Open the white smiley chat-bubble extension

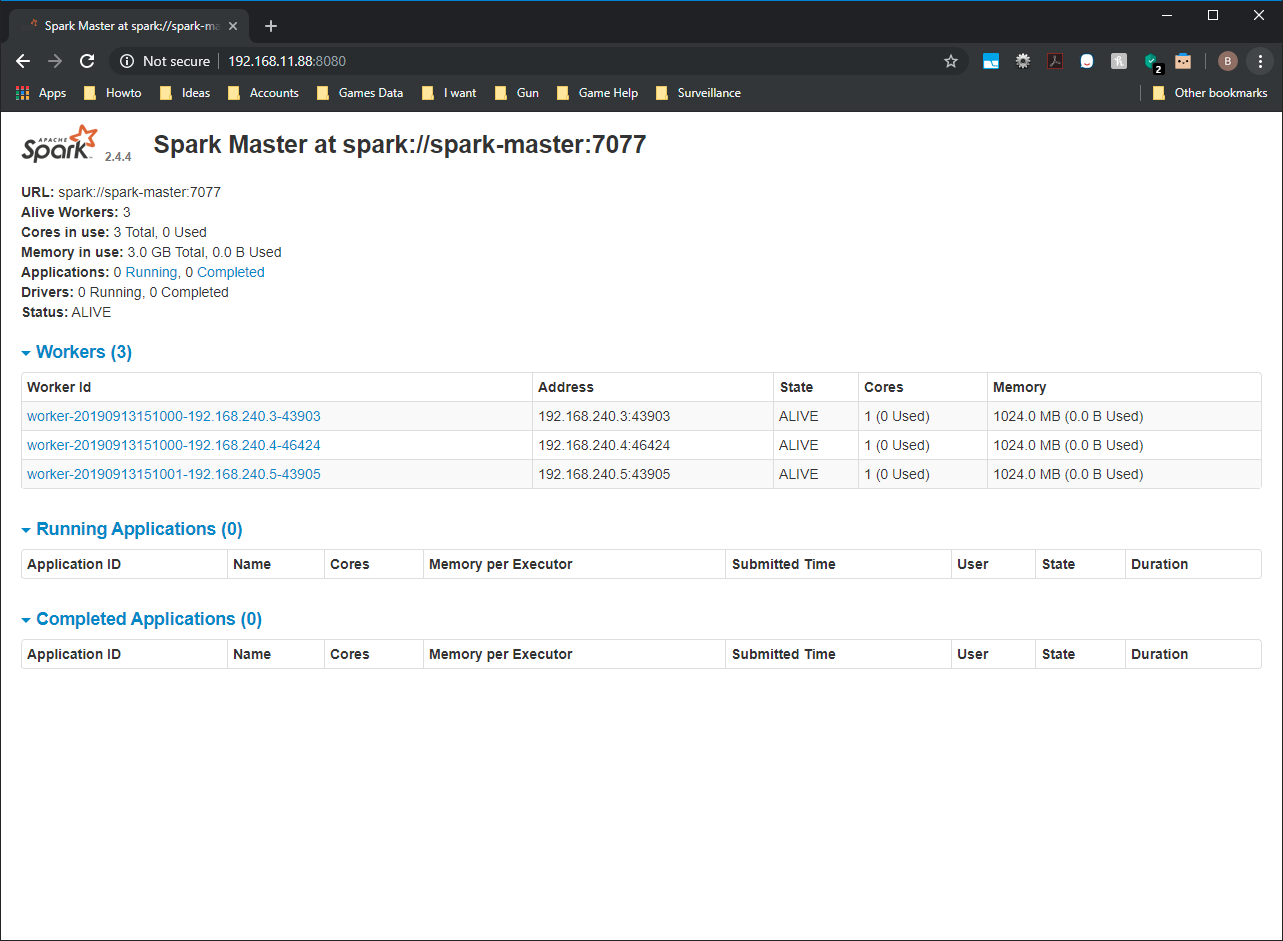[1087, 61]
